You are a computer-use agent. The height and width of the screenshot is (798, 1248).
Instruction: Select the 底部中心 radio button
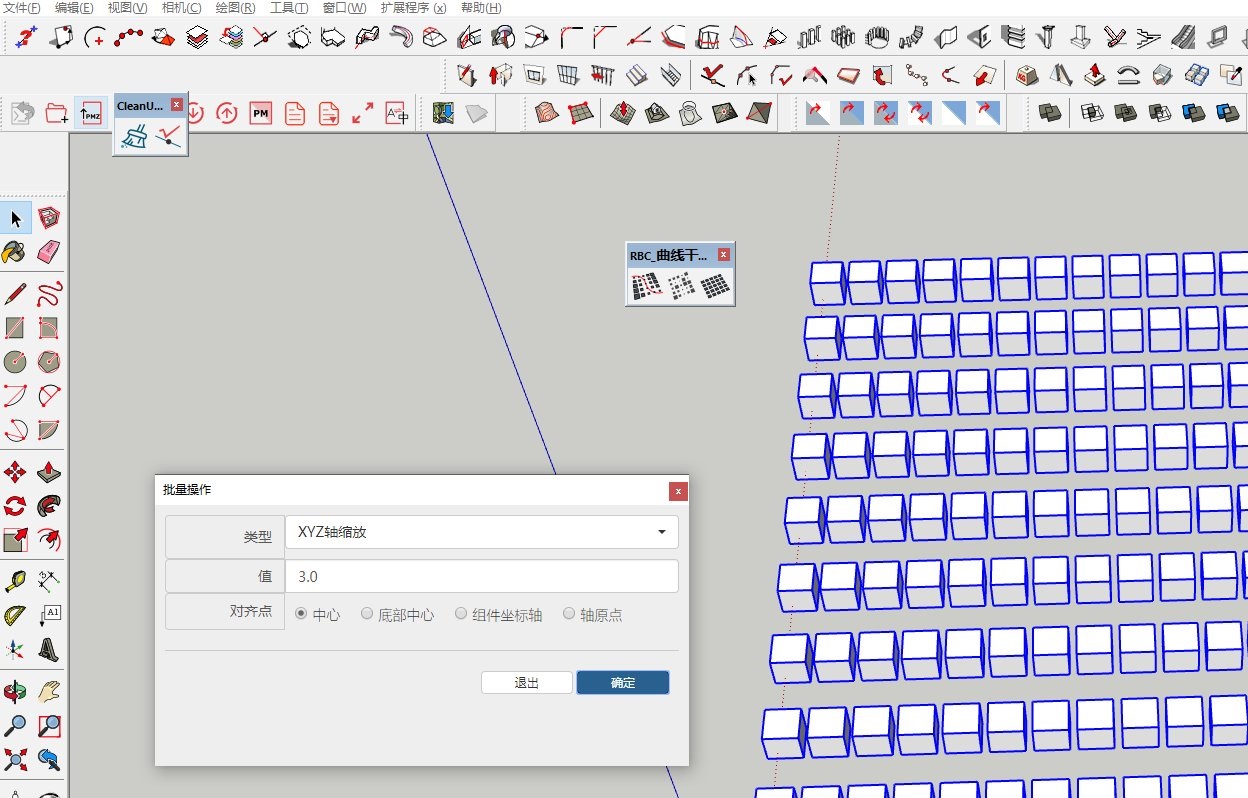pyautogui.click(x=367, y=614)
